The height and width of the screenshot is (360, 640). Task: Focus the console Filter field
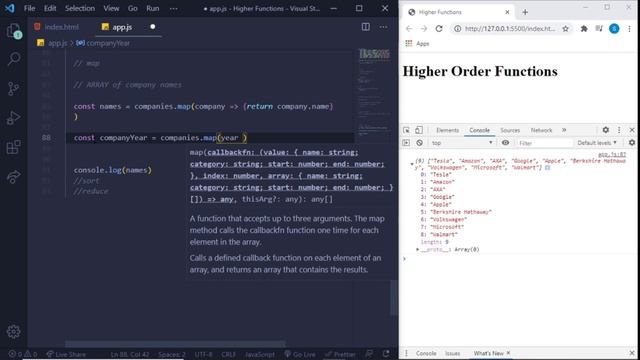tap(544, 143)
